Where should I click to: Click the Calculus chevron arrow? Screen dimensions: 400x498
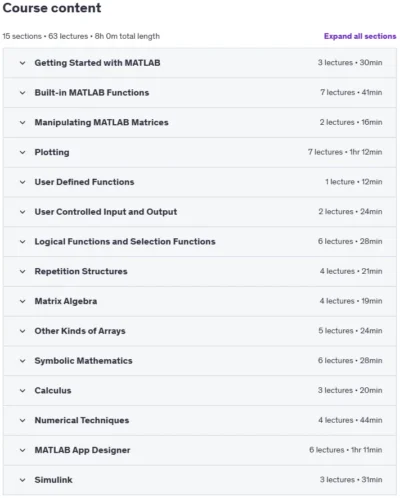click(22, 391)
